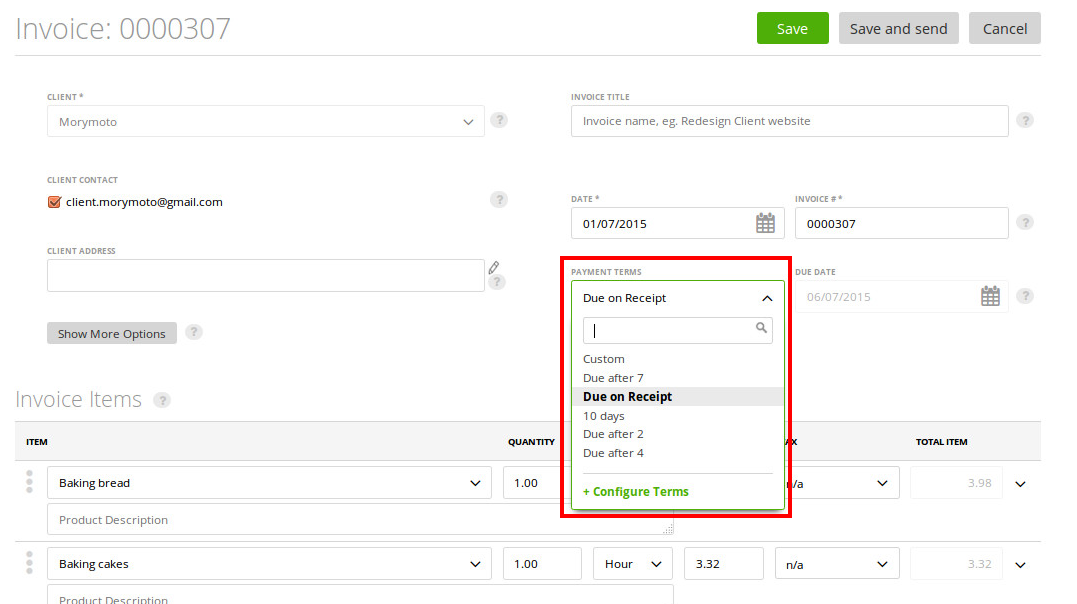Toggle the client.morymoto@gmail.com checkbox
This screenshot has width=1077, height=604.
point(54,202)
